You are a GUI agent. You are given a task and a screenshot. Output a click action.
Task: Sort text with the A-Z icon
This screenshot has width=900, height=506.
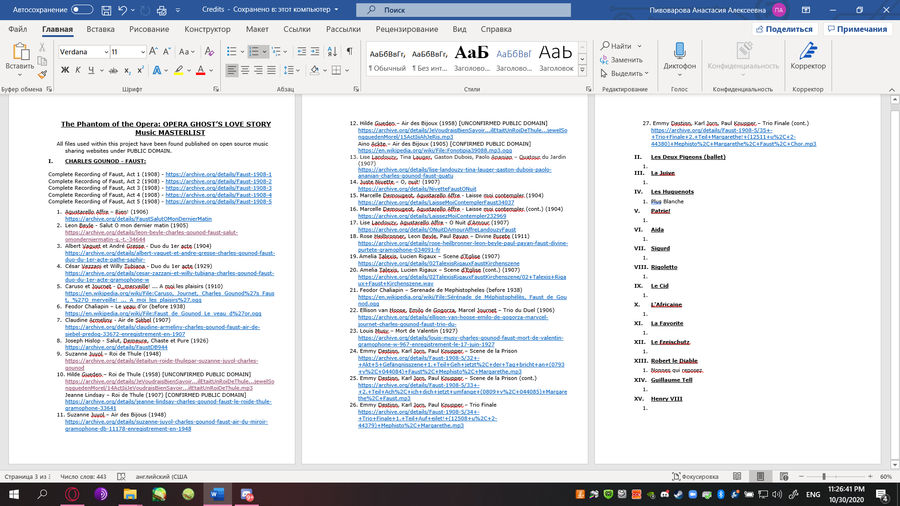[332, 52]
